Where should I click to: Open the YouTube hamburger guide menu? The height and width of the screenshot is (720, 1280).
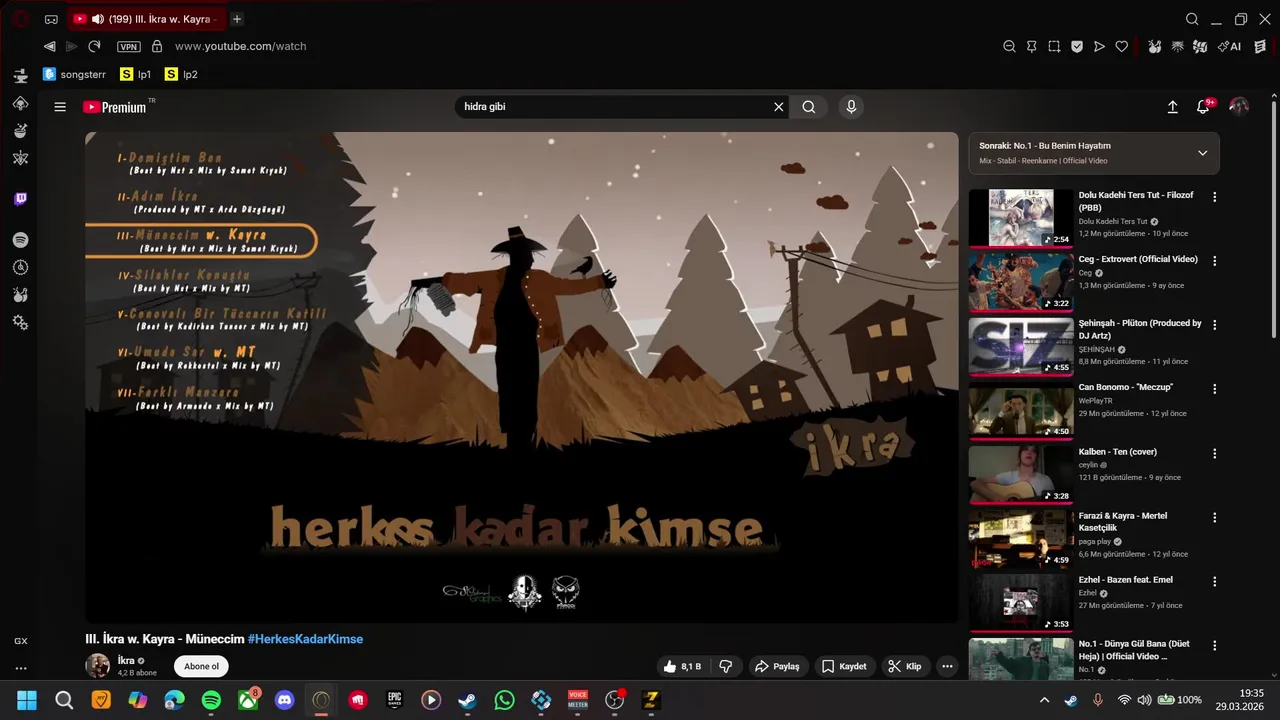coord(60,107)
